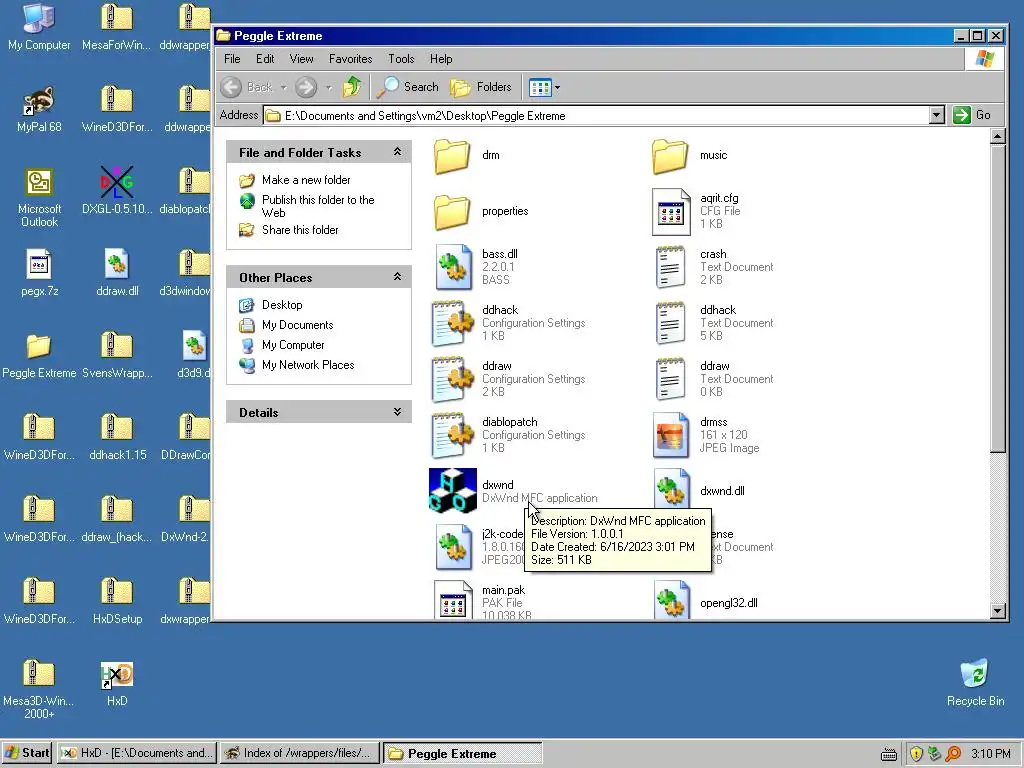Open the View menu
1024x768 pixels.
301,59
